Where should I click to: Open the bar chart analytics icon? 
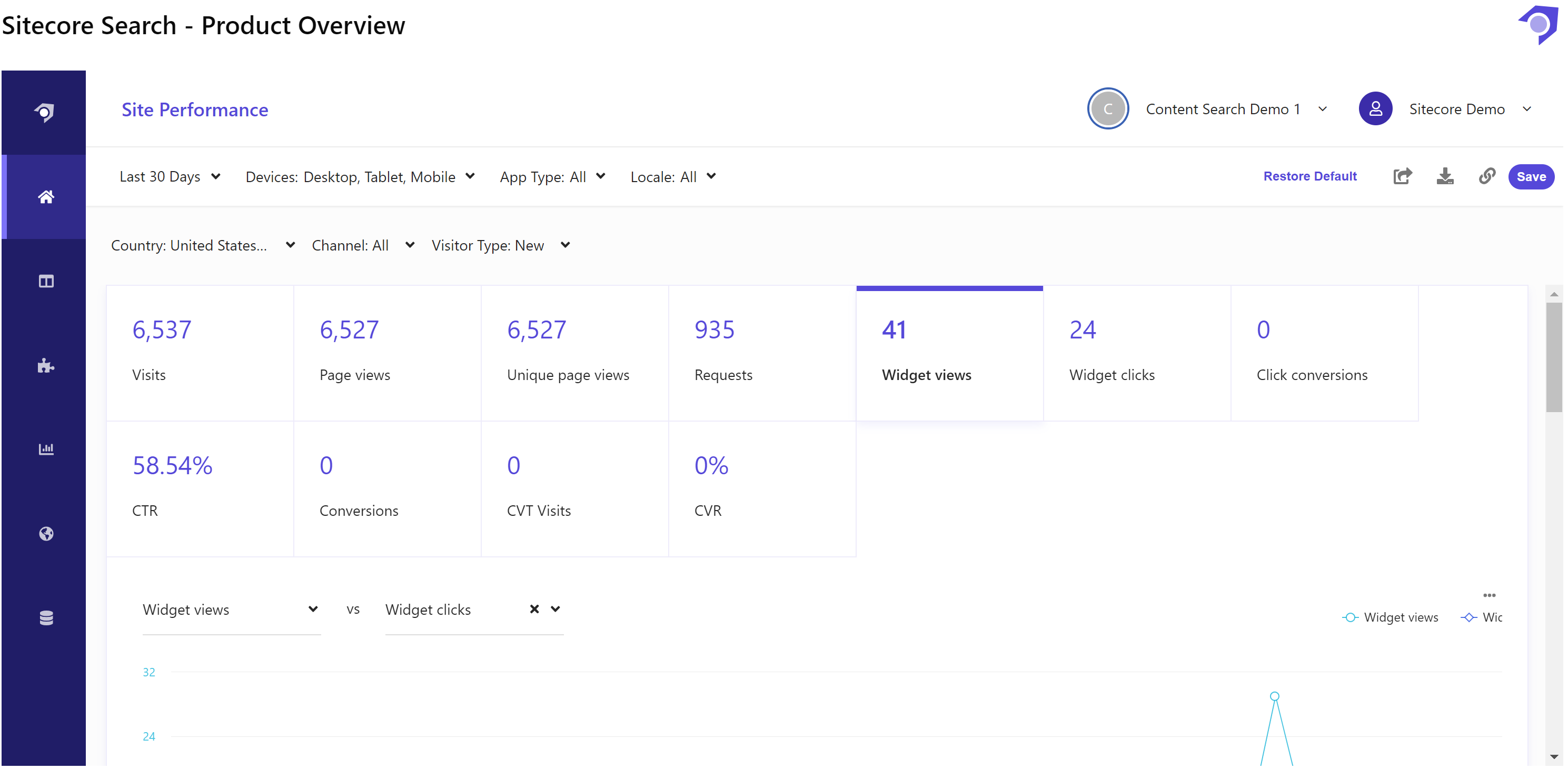click(46, 449)
